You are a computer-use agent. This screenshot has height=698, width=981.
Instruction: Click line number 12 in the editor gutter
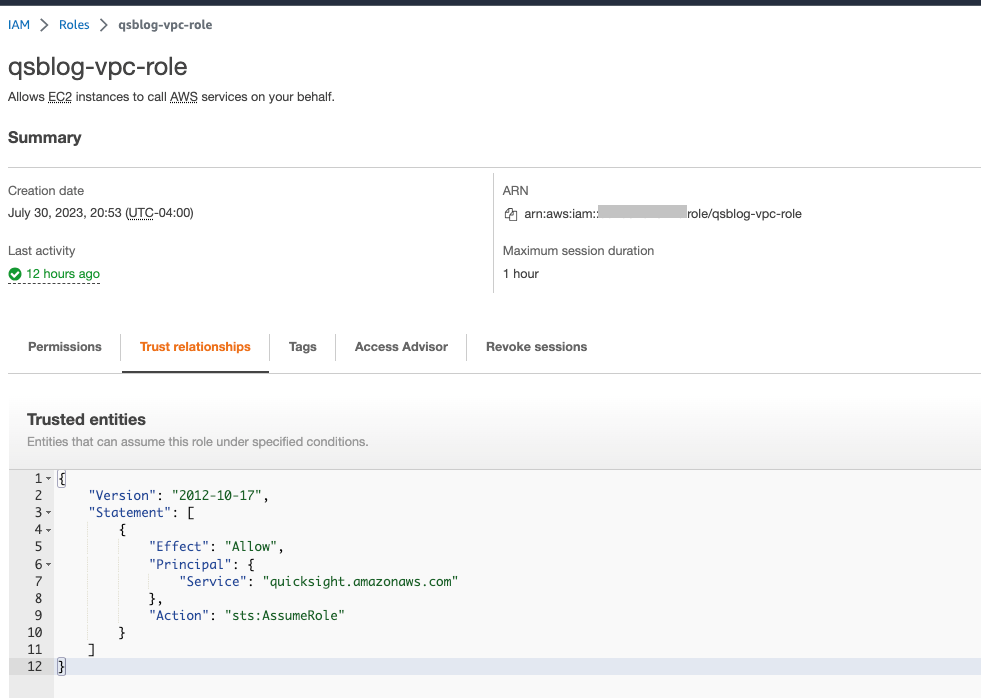point(35,666)
